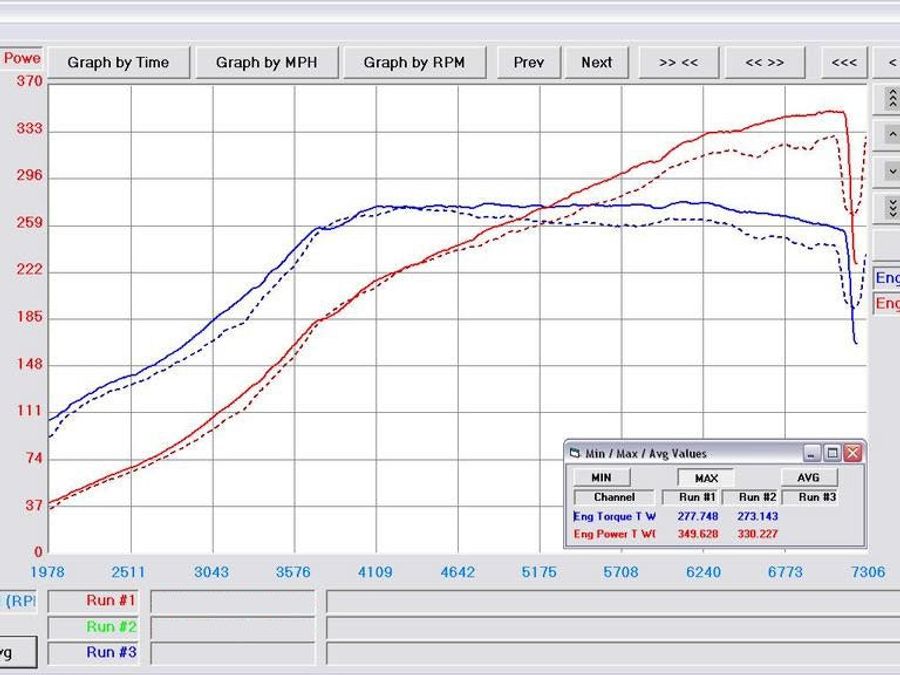Select the blue Run #3 label

(93, 653)
